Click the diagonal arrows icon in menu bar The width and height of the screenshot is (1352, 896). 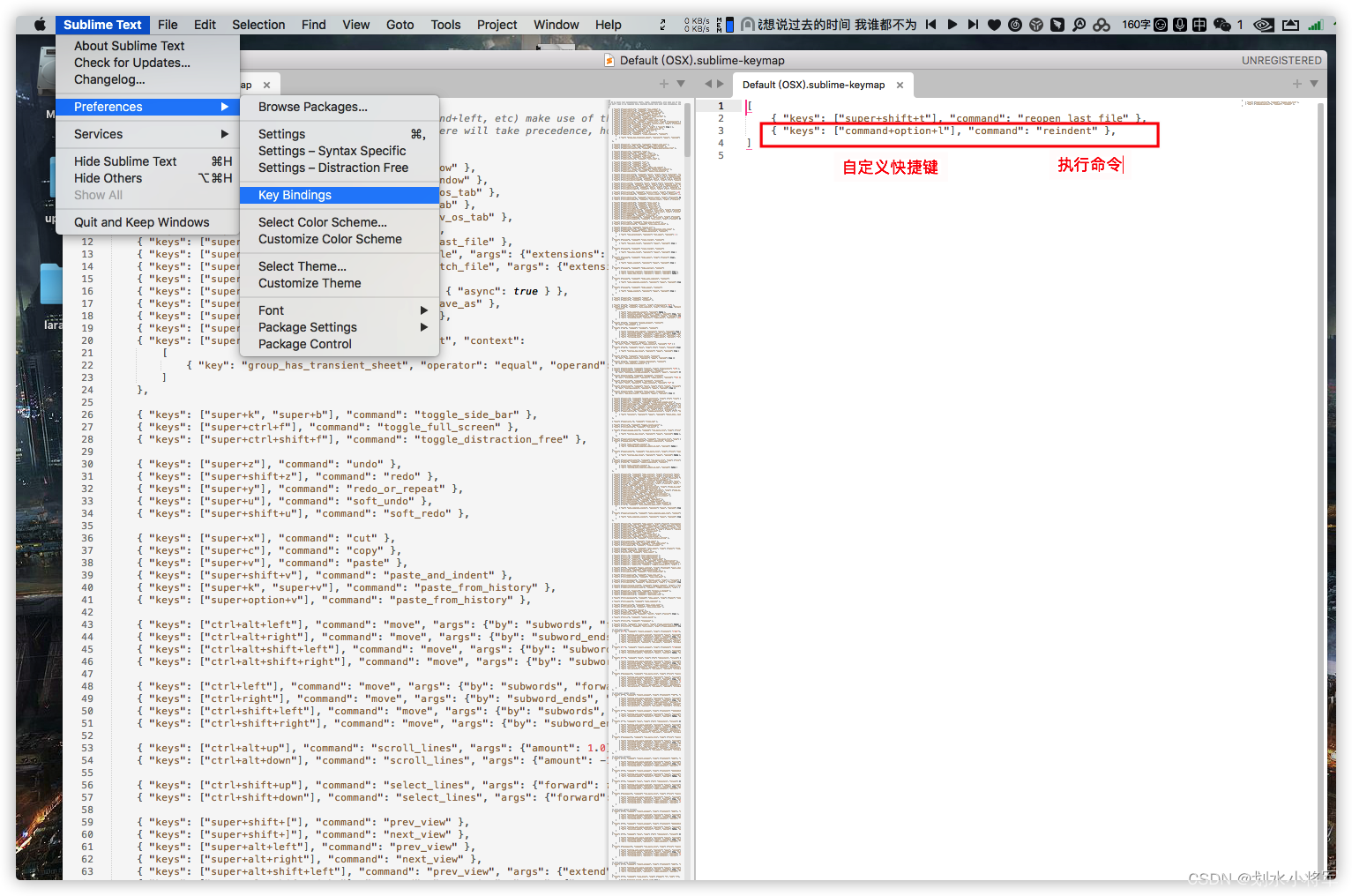662,25
